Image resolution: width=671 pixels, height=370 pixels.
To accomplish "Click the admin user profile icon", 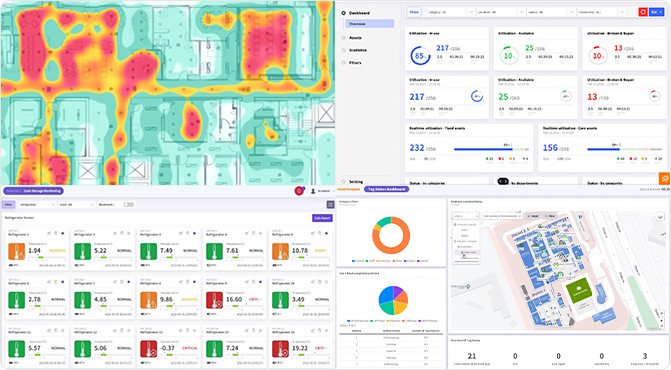I will (x=313, y=191).
